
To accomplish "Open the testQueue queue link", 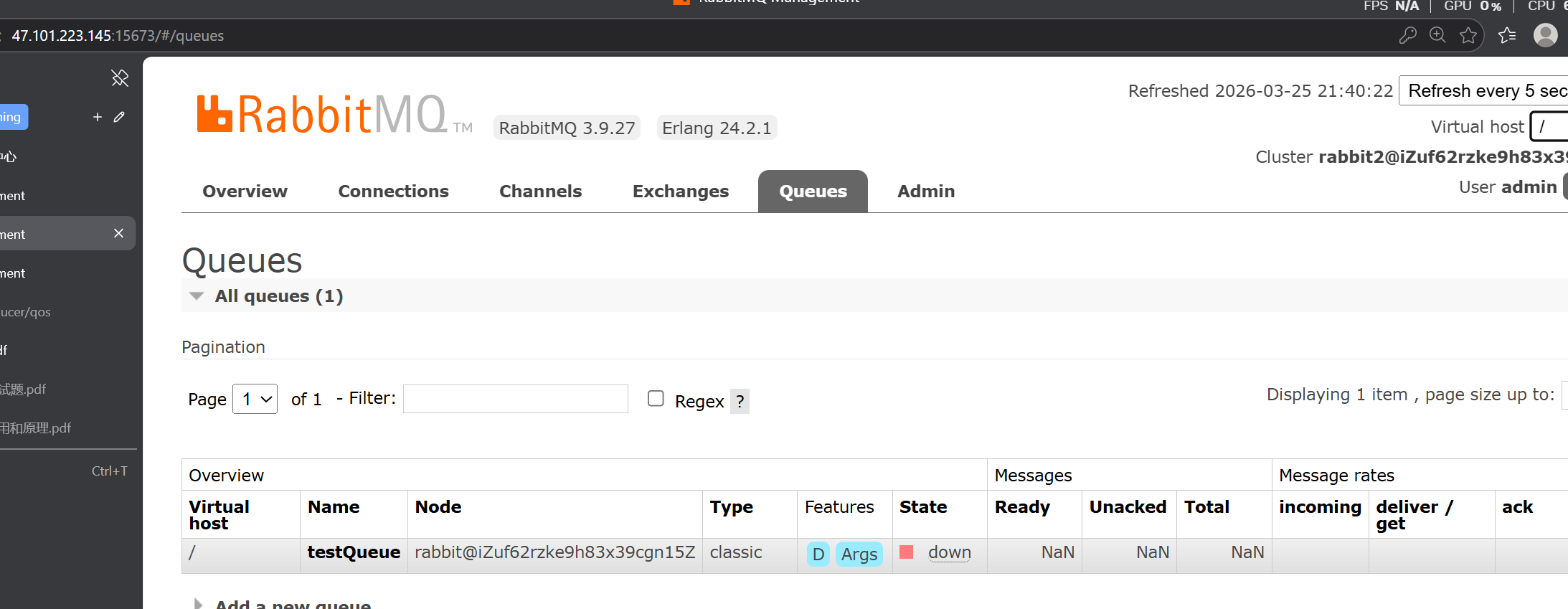I will click(354, 552).
